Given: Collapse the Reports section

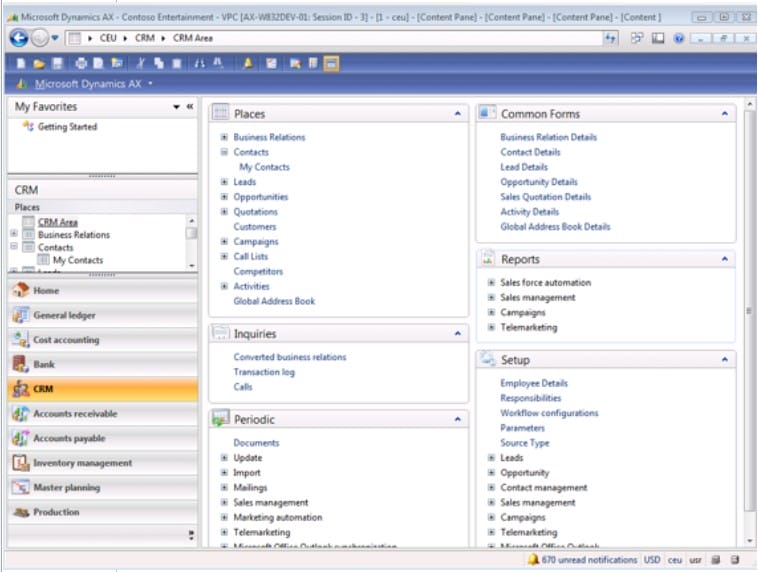Looking at the screenshot, I should 725,259.
